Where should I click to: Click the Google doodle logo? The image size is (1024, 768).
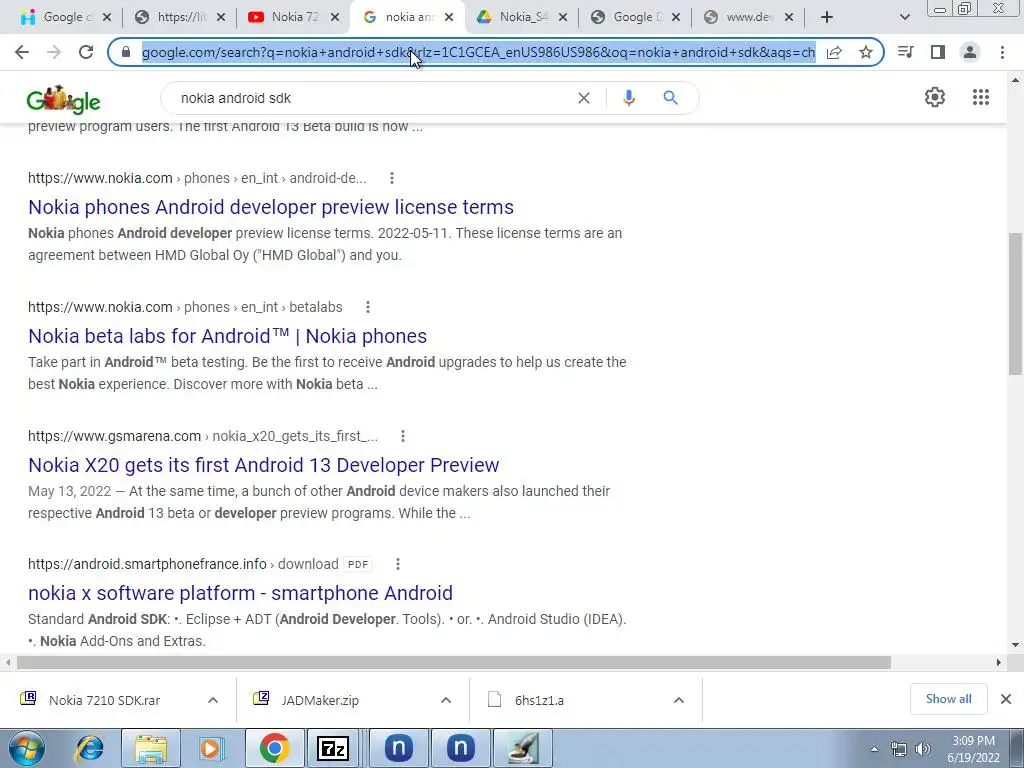(63, 99)
